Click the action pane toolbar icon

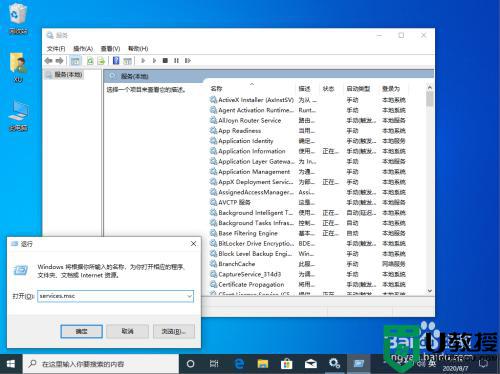coord(127,61)
